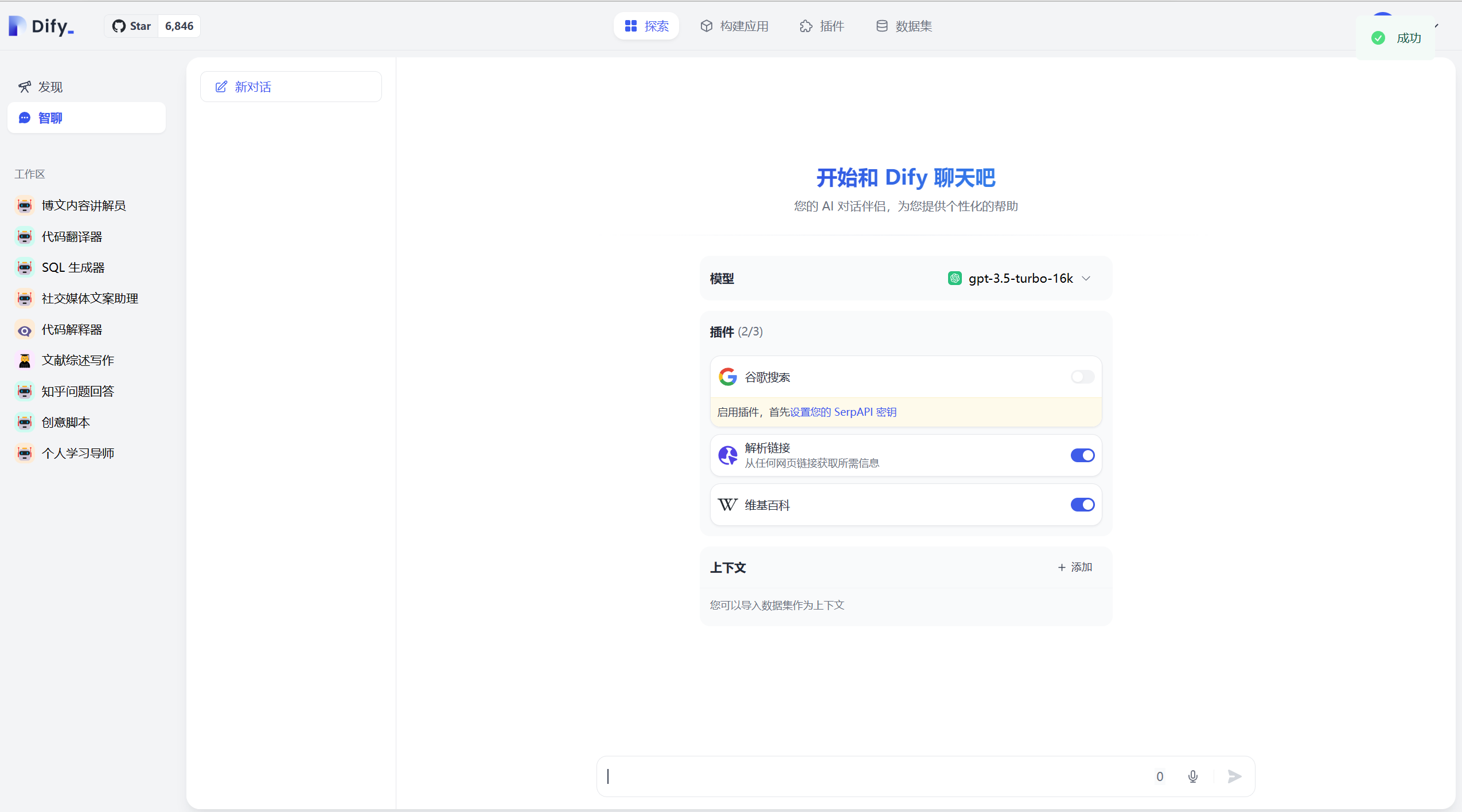Click the SQL 生成器 robot icon

click(24, 267)
